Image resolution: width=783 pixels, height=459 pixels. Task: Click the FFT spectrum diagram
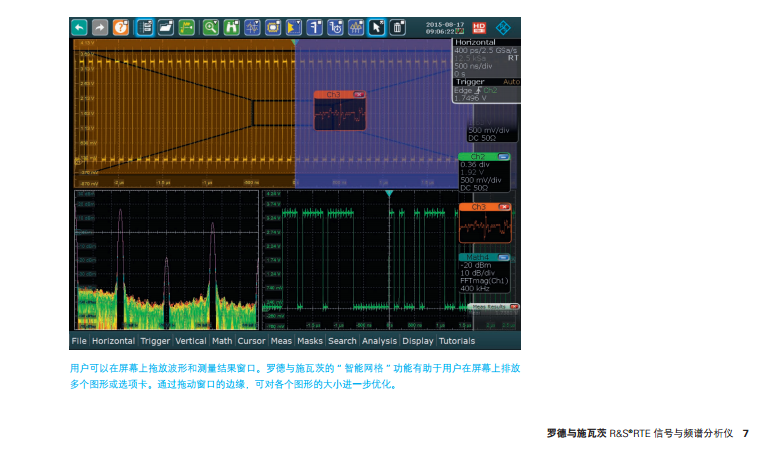coord(166,260)
